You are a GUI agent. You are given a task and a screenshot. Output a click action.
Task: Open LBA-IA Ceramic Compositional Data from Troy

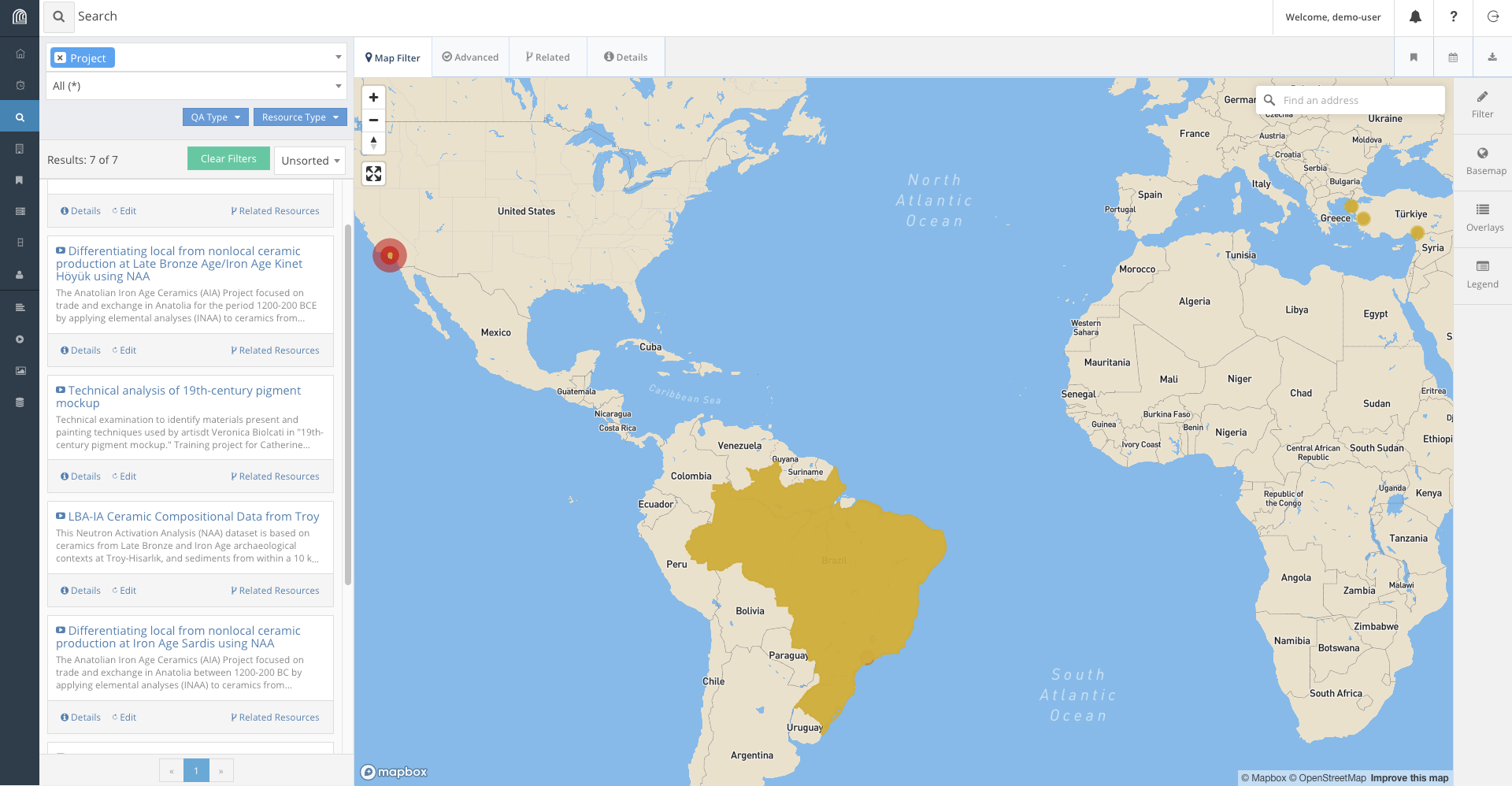(193, 517)
